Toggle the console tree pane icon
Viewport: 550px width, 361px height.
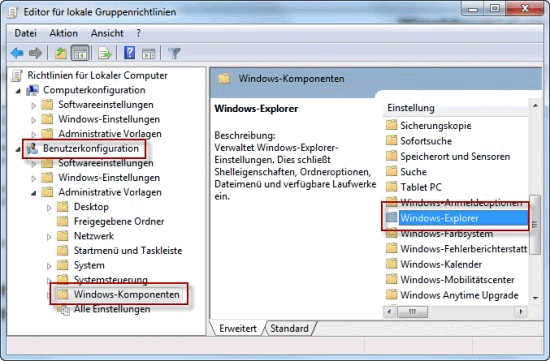click(80, 53)
